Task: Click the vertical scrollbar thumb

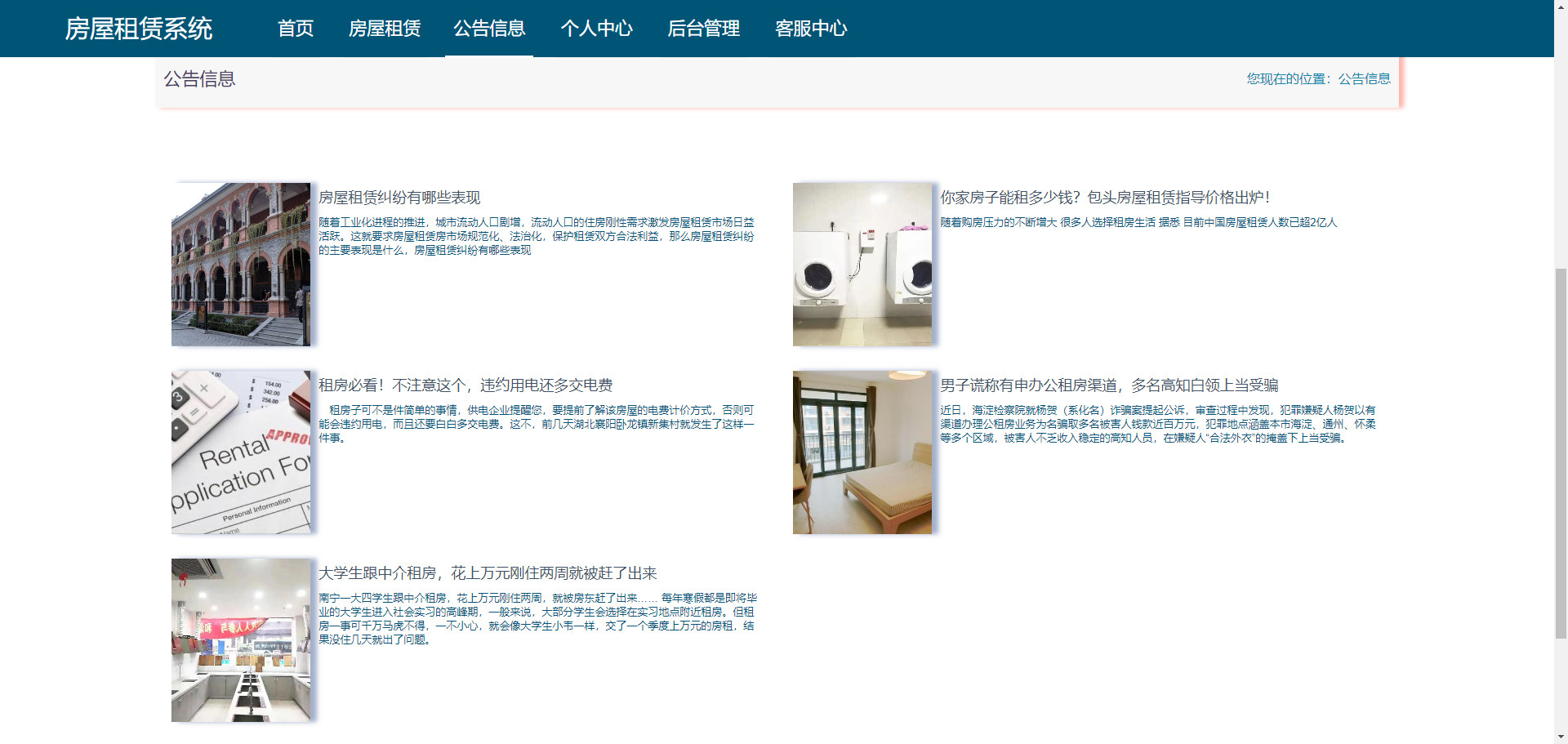Action: coord(1561,453)
